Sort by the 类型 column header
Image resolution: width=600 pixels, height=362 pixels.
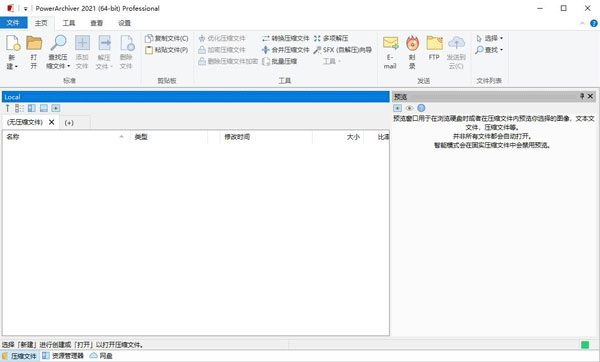point(169,137)
